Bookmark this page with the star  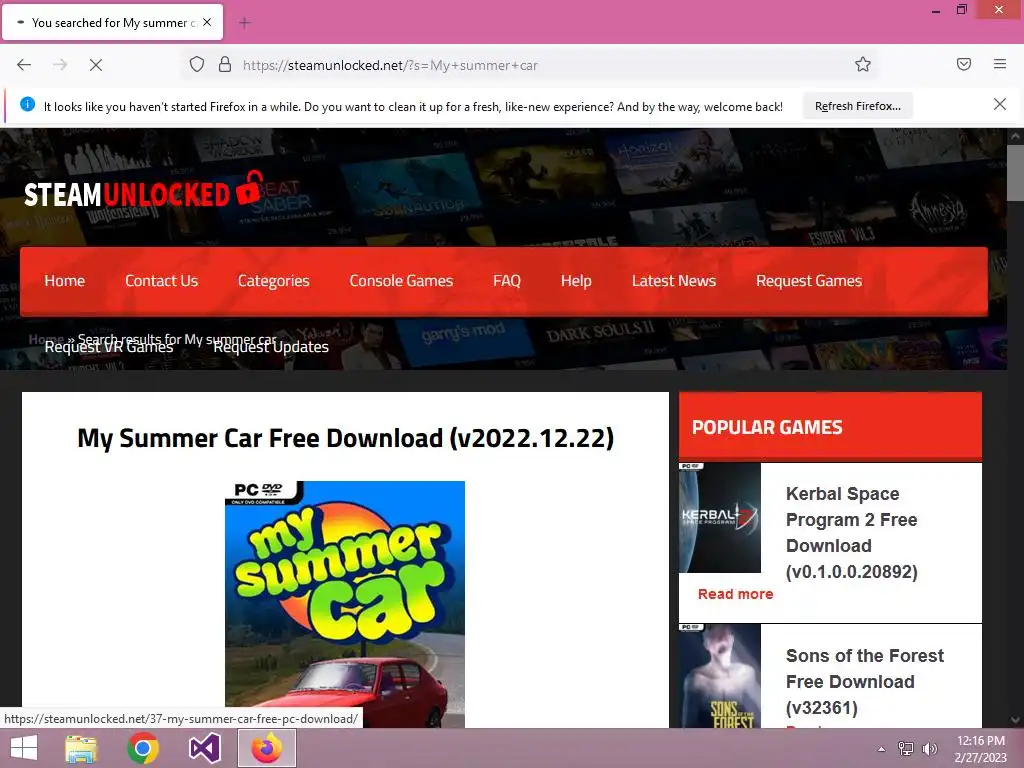[x=863, y=64]
